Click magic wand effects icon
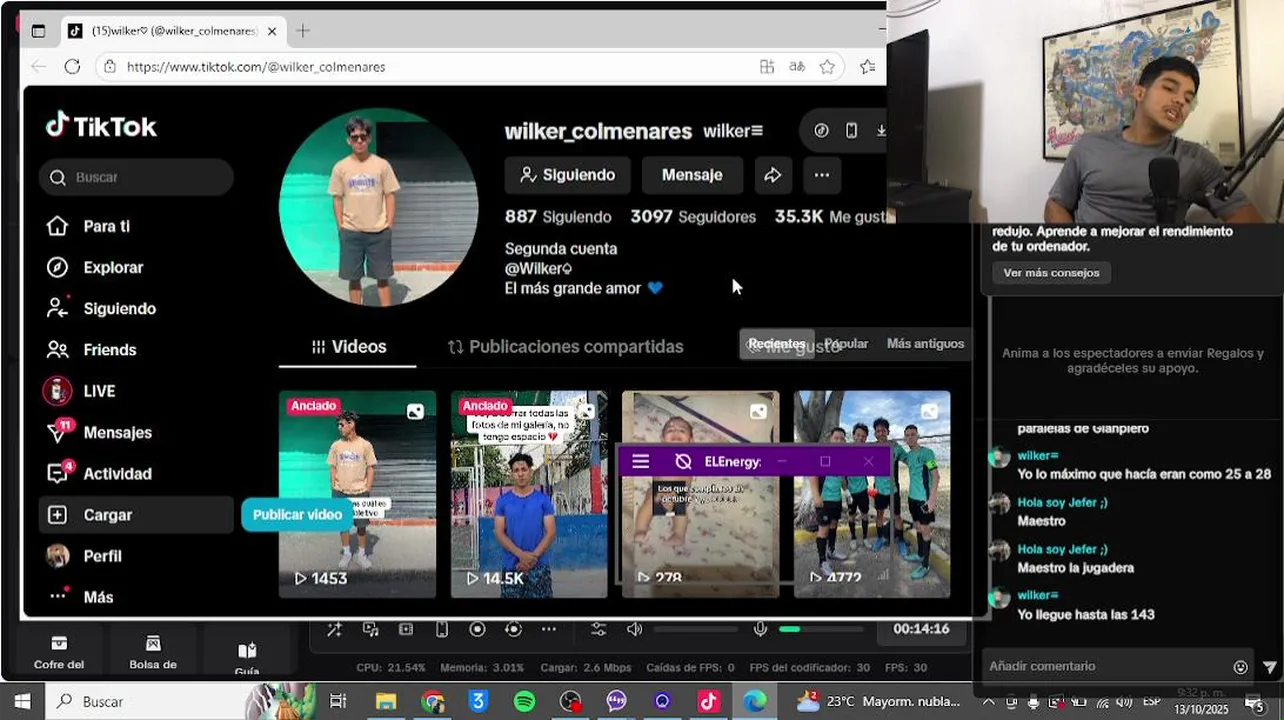This screenshot has height=720, width=1284. tap(334, 629)
